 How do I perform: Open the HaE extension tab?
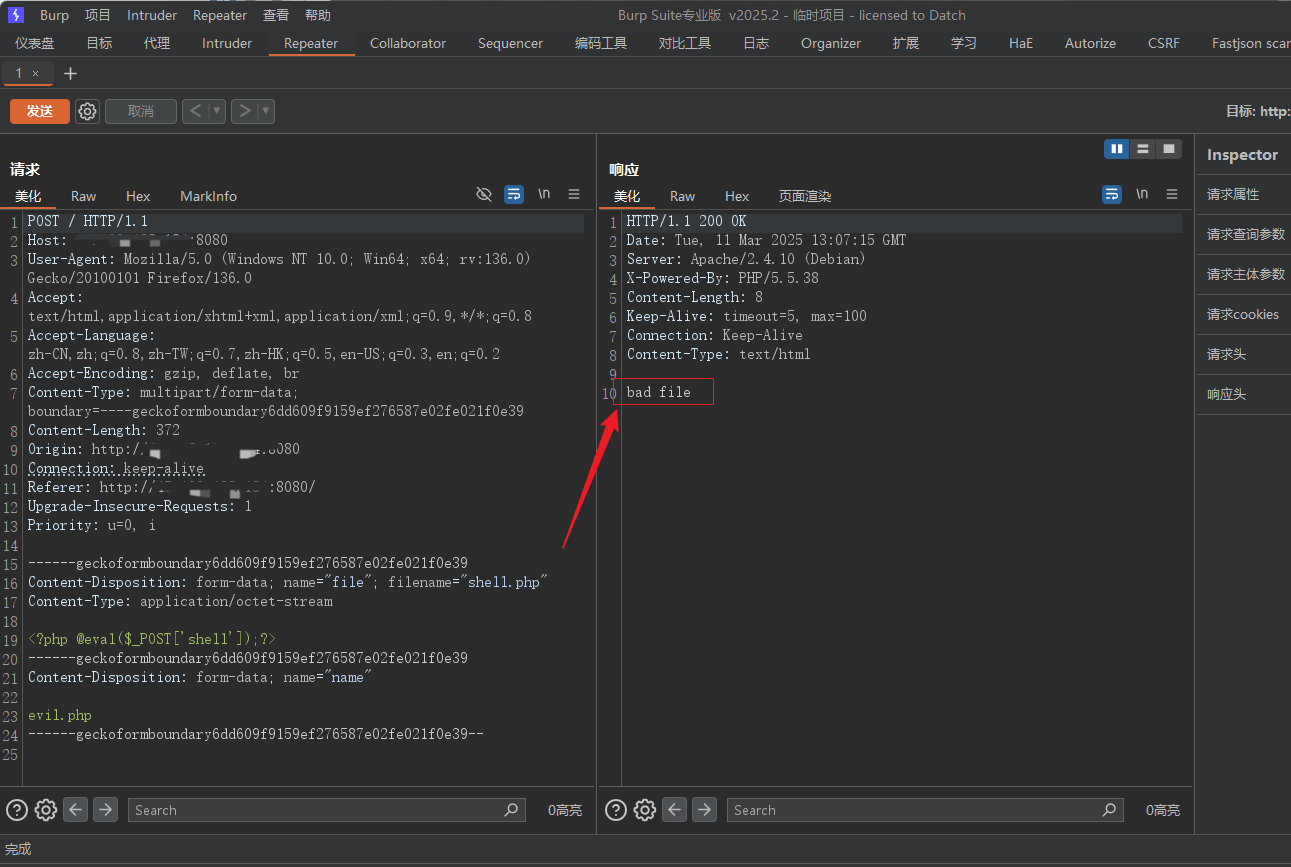[1021, 43]
